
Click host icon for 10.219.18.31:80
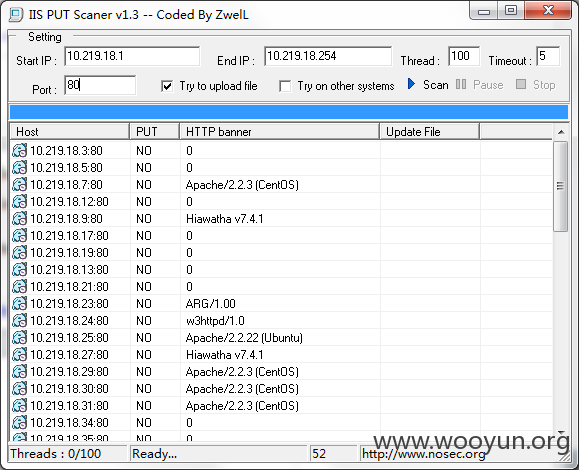(x=20, y=405)
